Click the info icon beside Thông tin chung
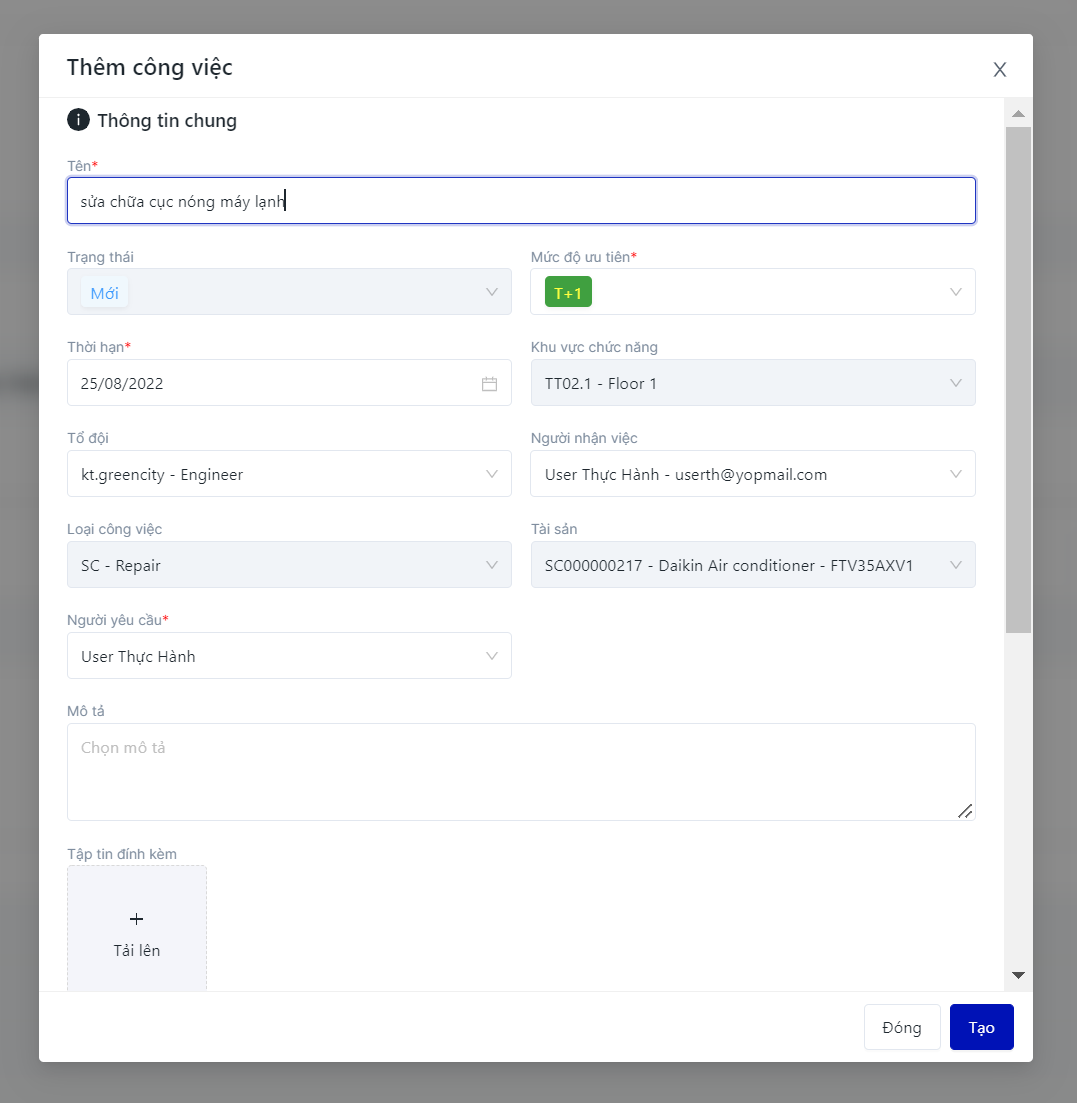The image size is (1077, 1103). (x=78, y=121)
